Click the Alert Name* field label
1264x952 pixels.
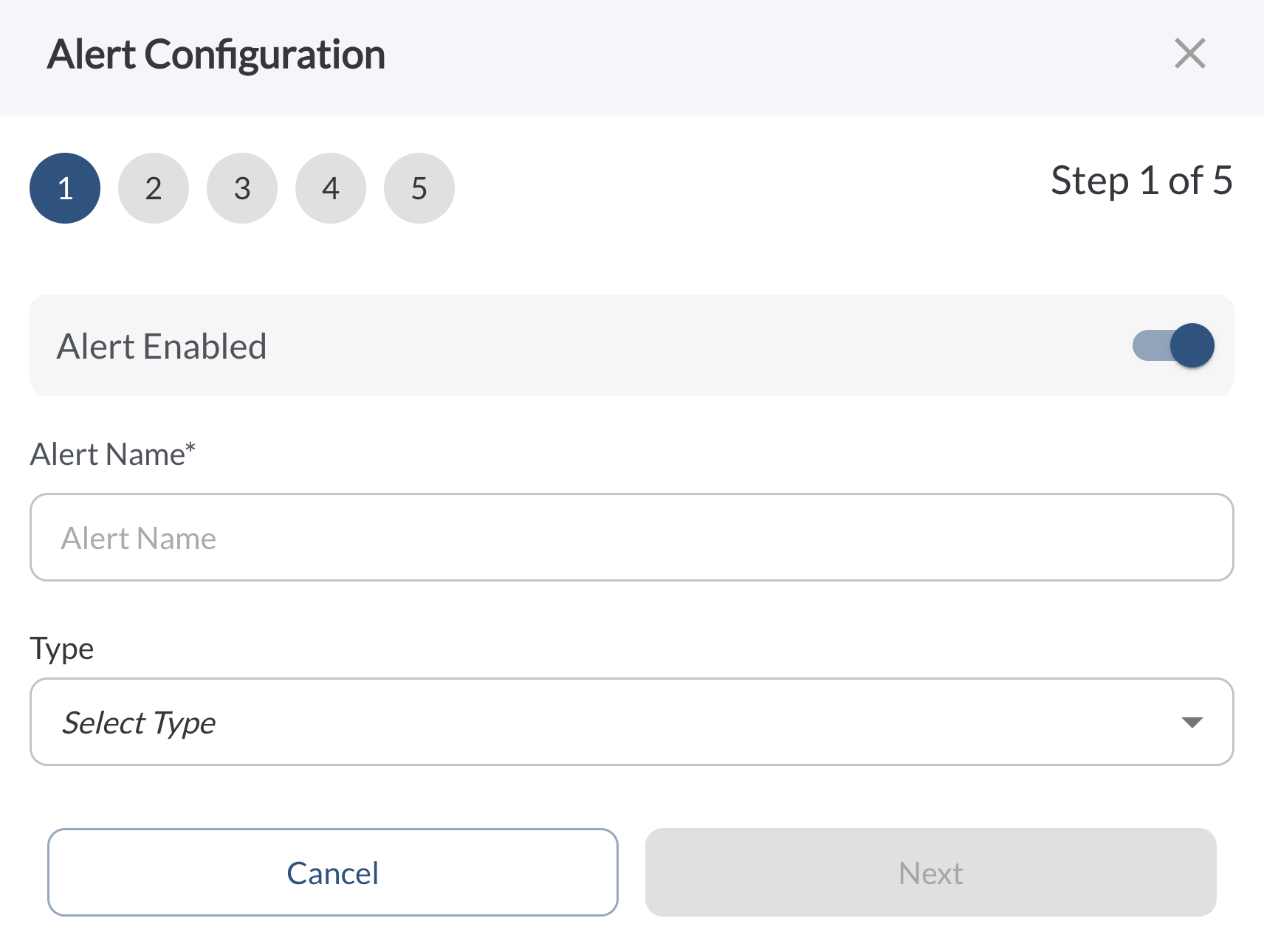(x=112, y=454)
